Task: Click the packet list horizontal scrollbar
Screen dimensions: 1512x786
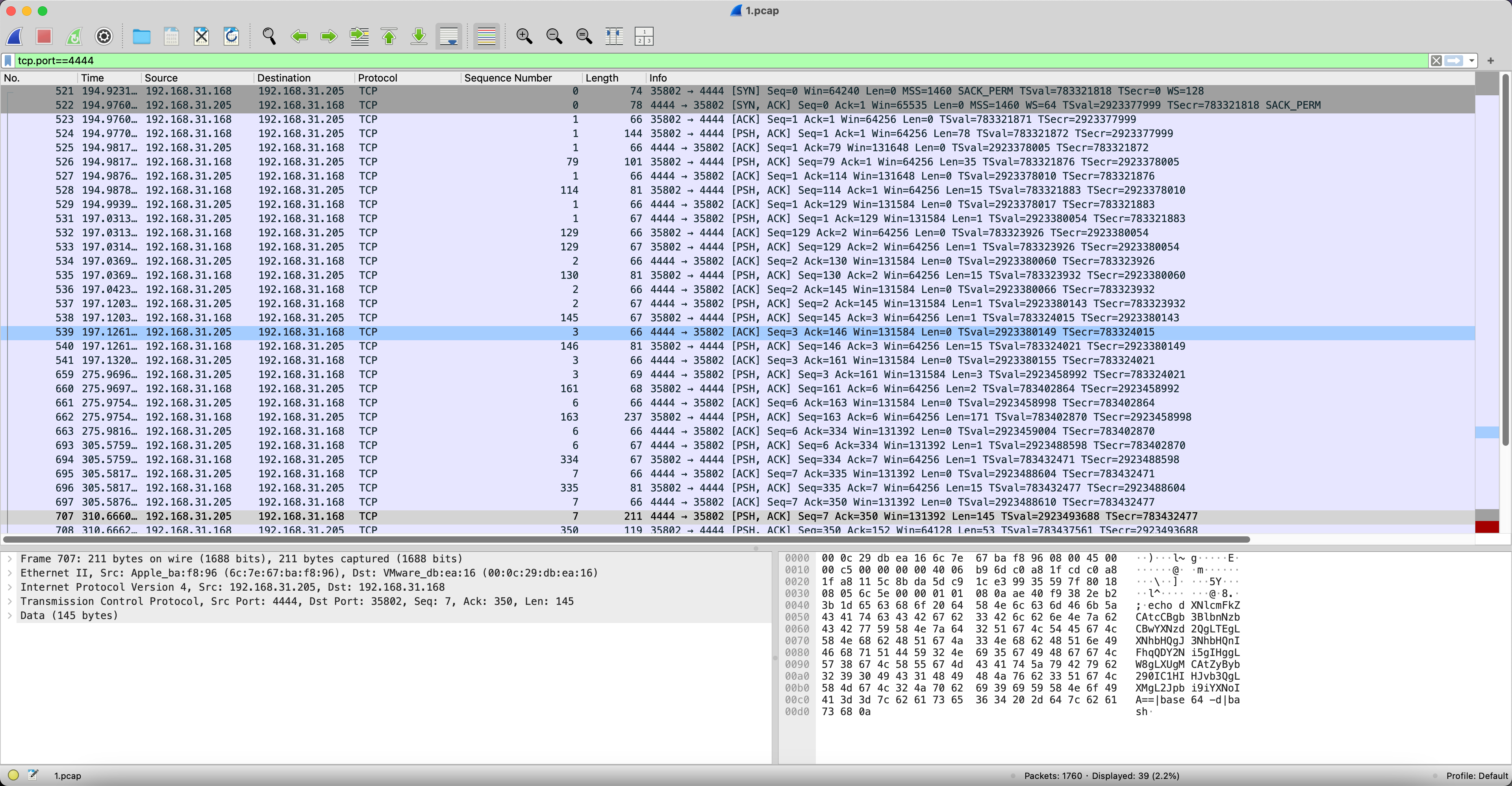Action: (x=626, y=539)
